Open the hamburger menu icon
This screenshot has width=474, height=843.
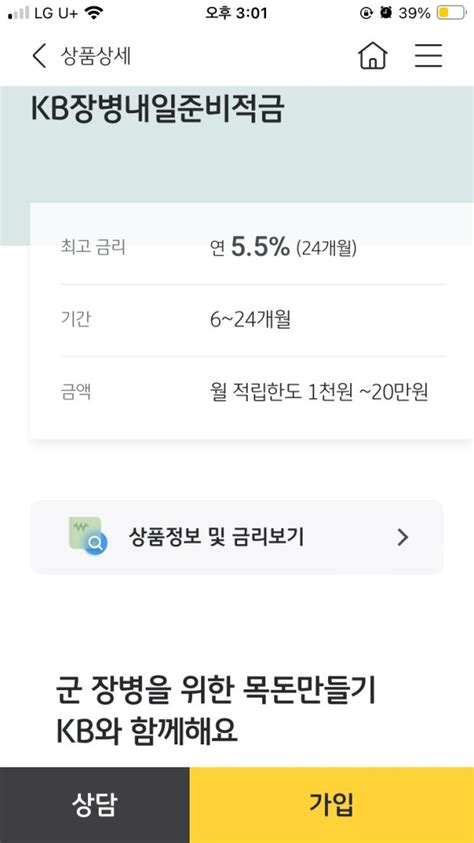(428, 55)
